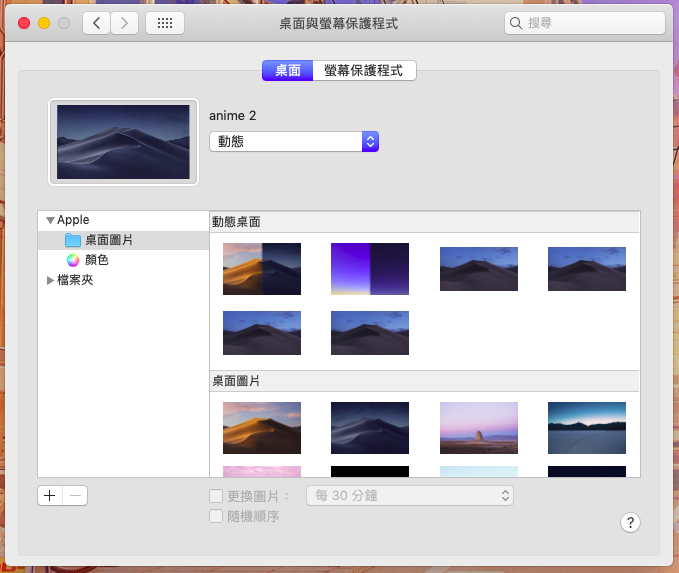
Task: Select the purple gradient dynamic wallpaper thumbnail
Action: tap(370, 268)
